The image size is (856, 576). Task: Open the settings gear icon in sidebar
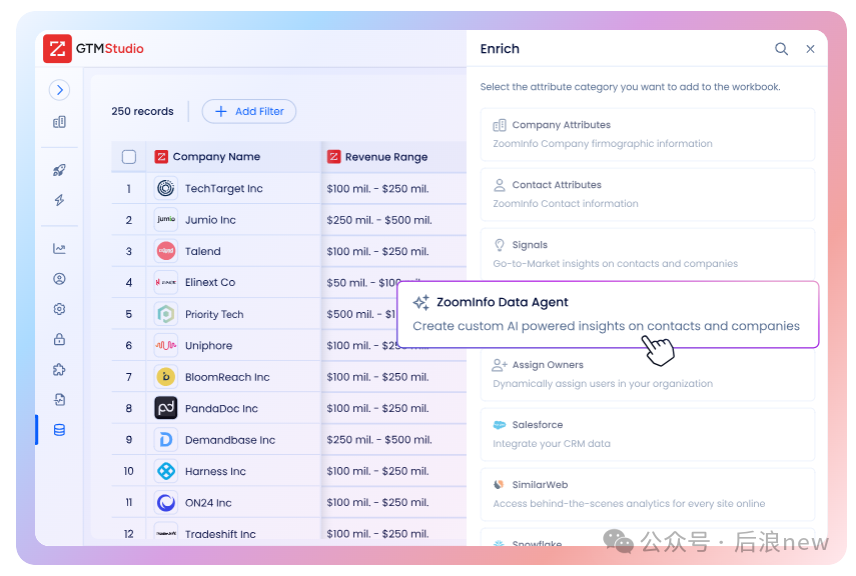coord(60,309)
